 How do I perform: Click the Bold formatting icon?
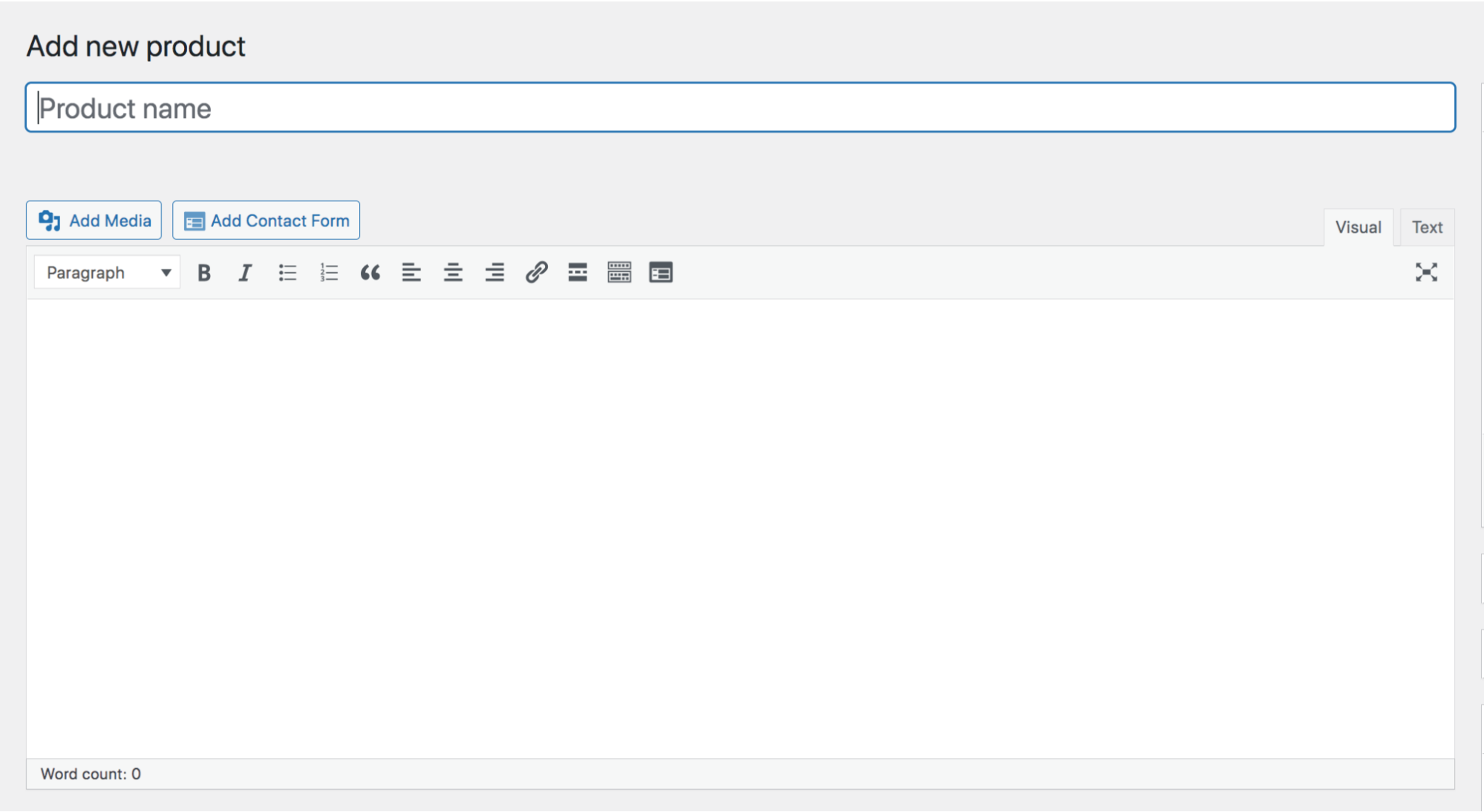tap(203, 272)
